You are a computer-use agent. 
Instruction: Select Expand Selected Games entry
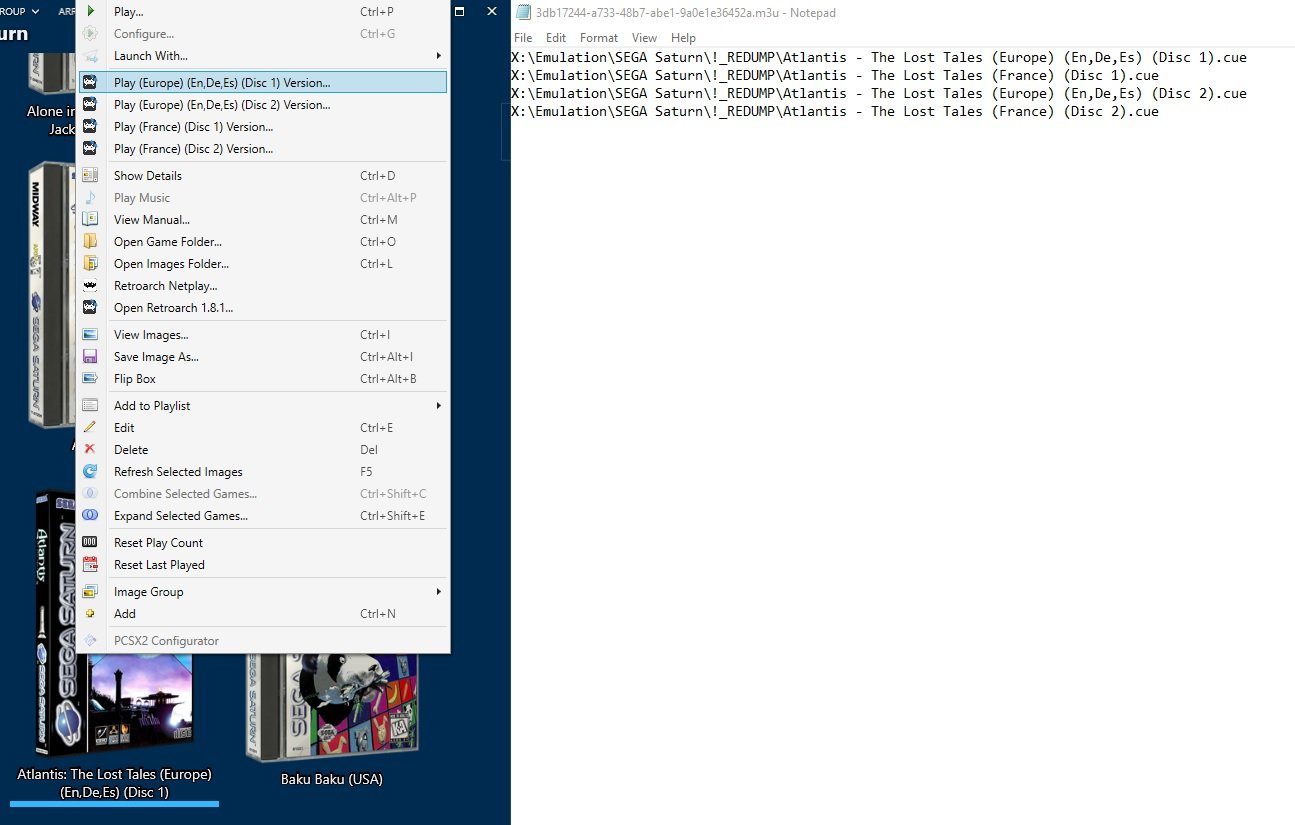point(262,516)
